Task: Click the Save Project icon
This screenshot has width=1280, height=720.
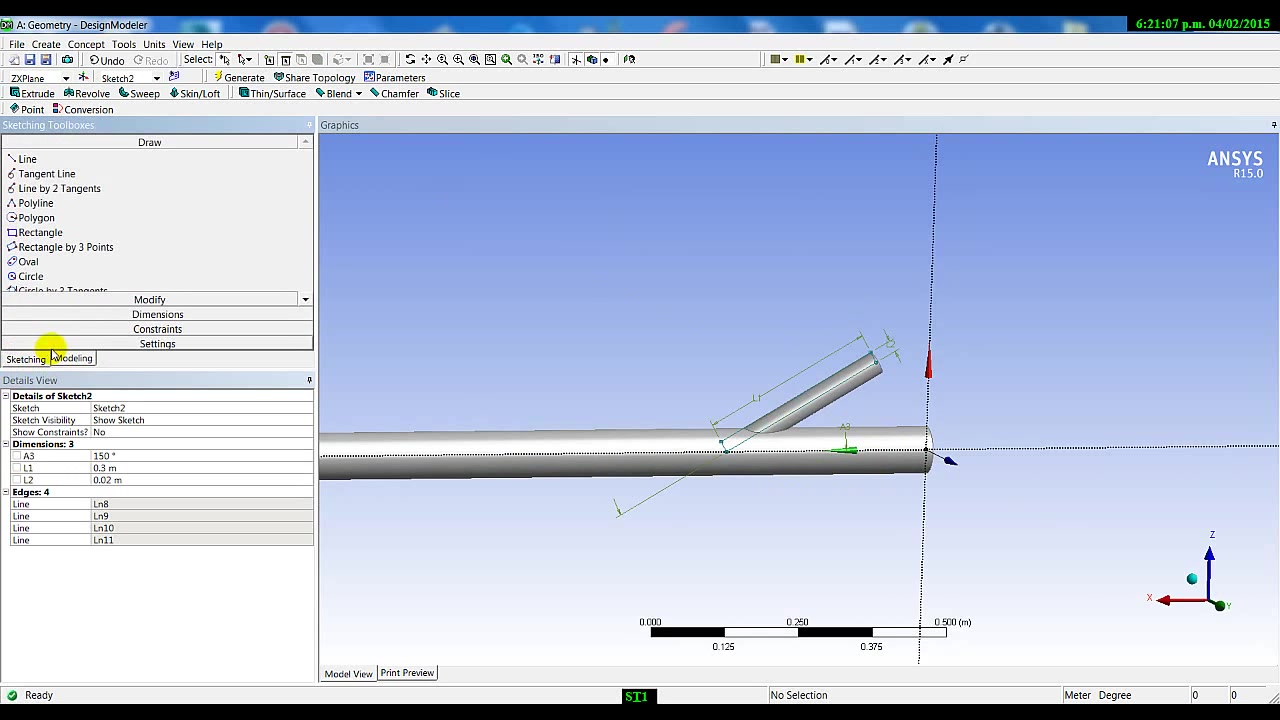Action: point(30,60)
